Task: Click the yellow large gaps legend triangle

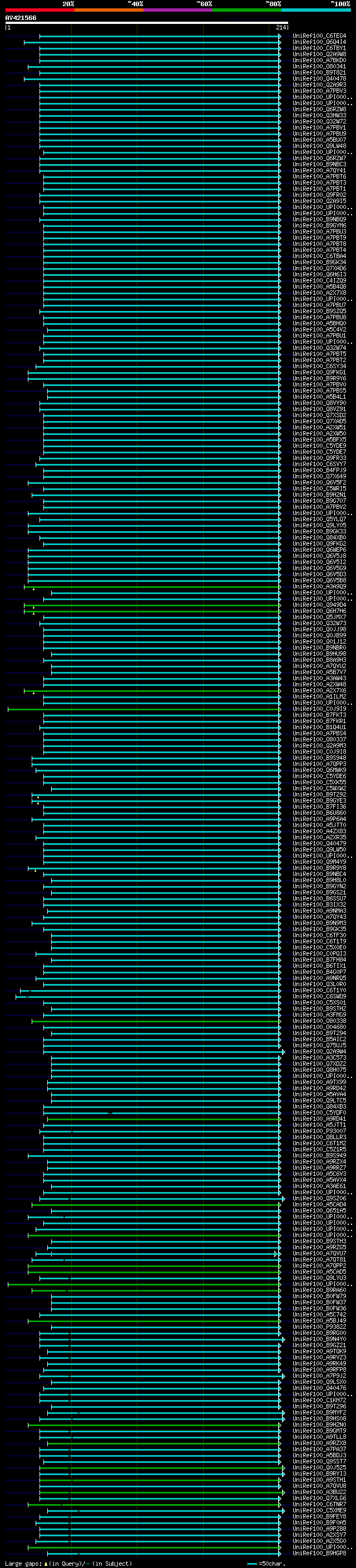Action: click(x=46, y=1563)
